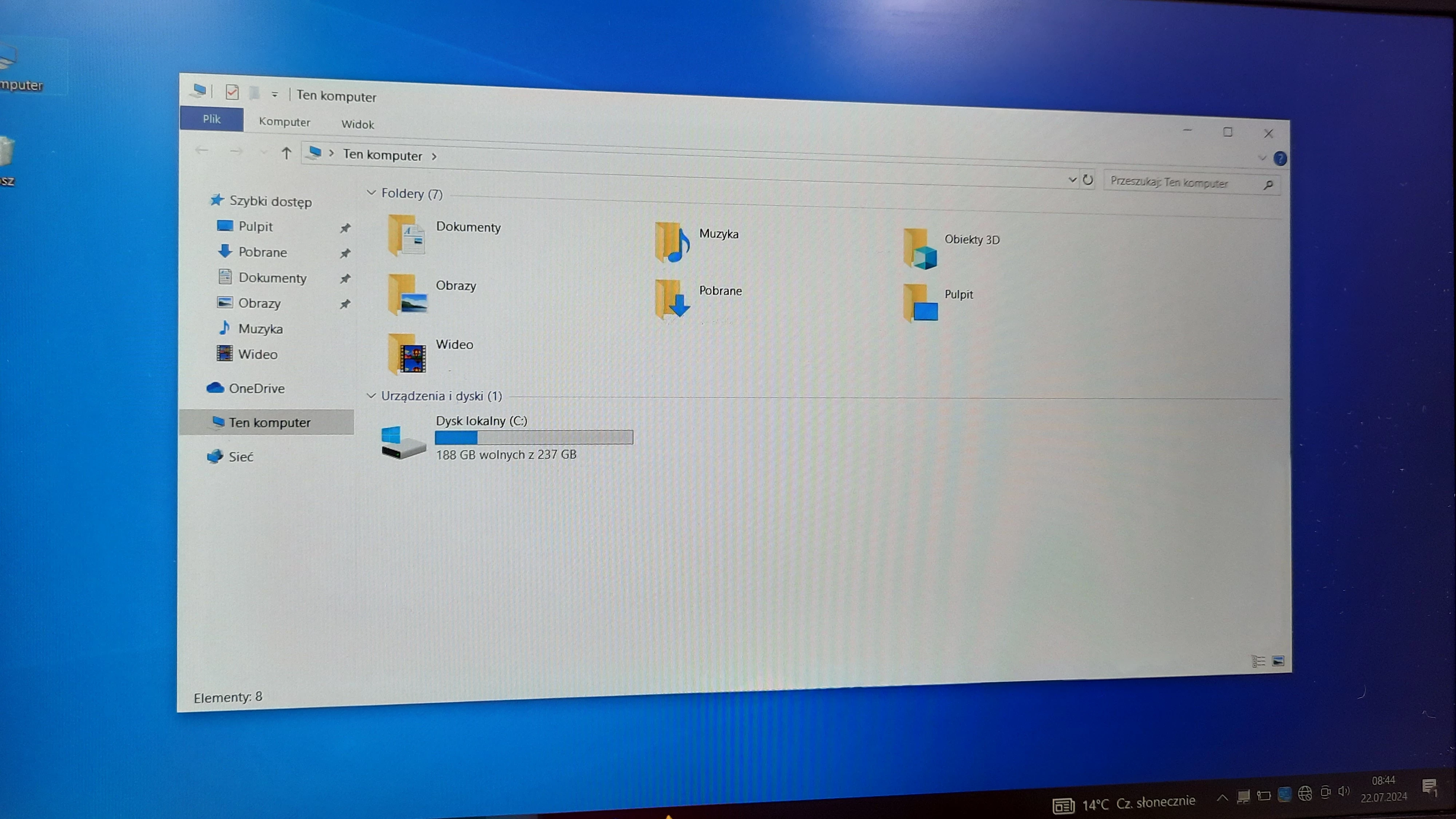Open the Dokumenty folder icon
The image size is (1456, 819).
point(406,235)
